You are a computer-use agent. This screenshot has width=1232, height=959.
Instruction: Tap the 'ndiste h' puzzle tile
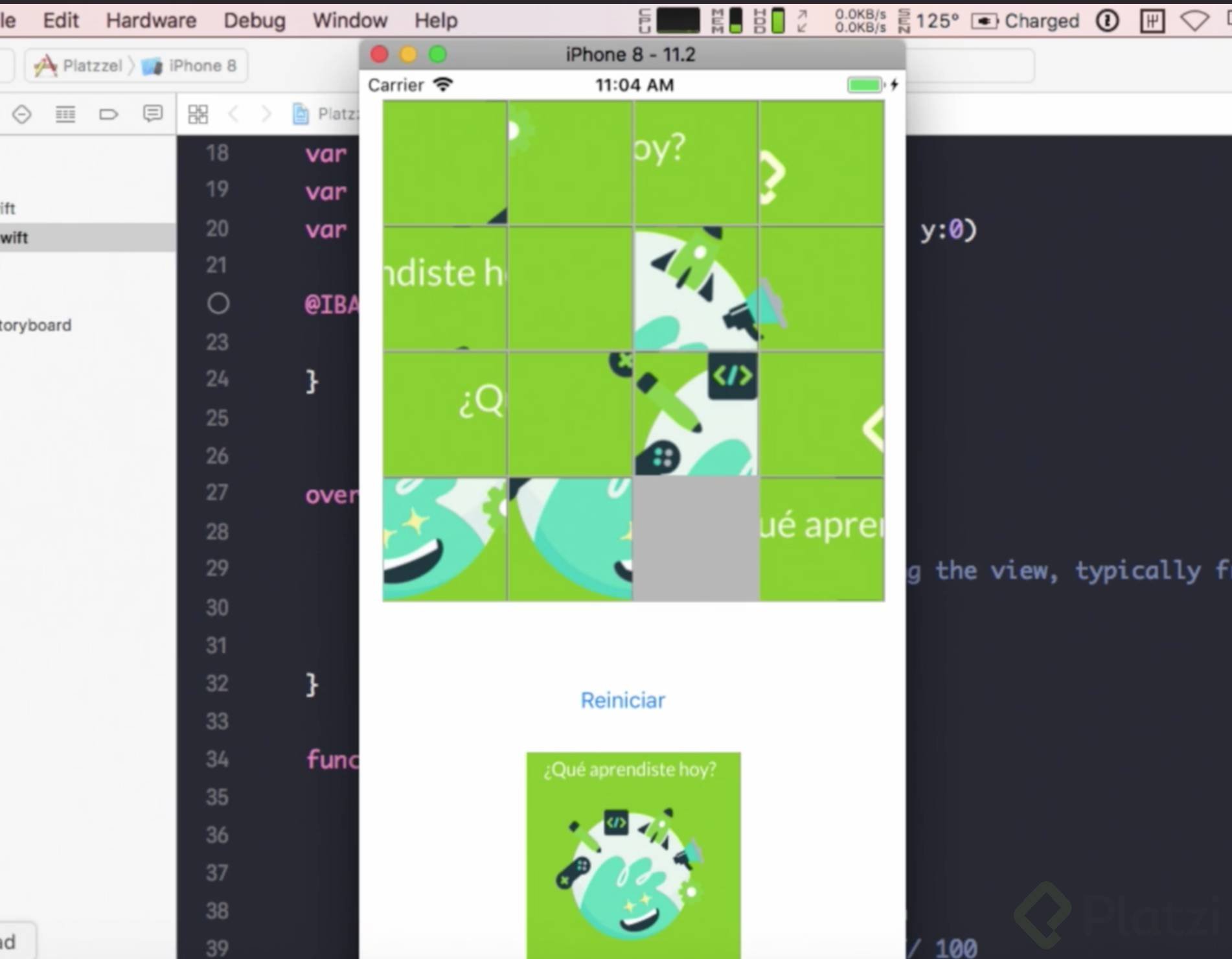444,288
